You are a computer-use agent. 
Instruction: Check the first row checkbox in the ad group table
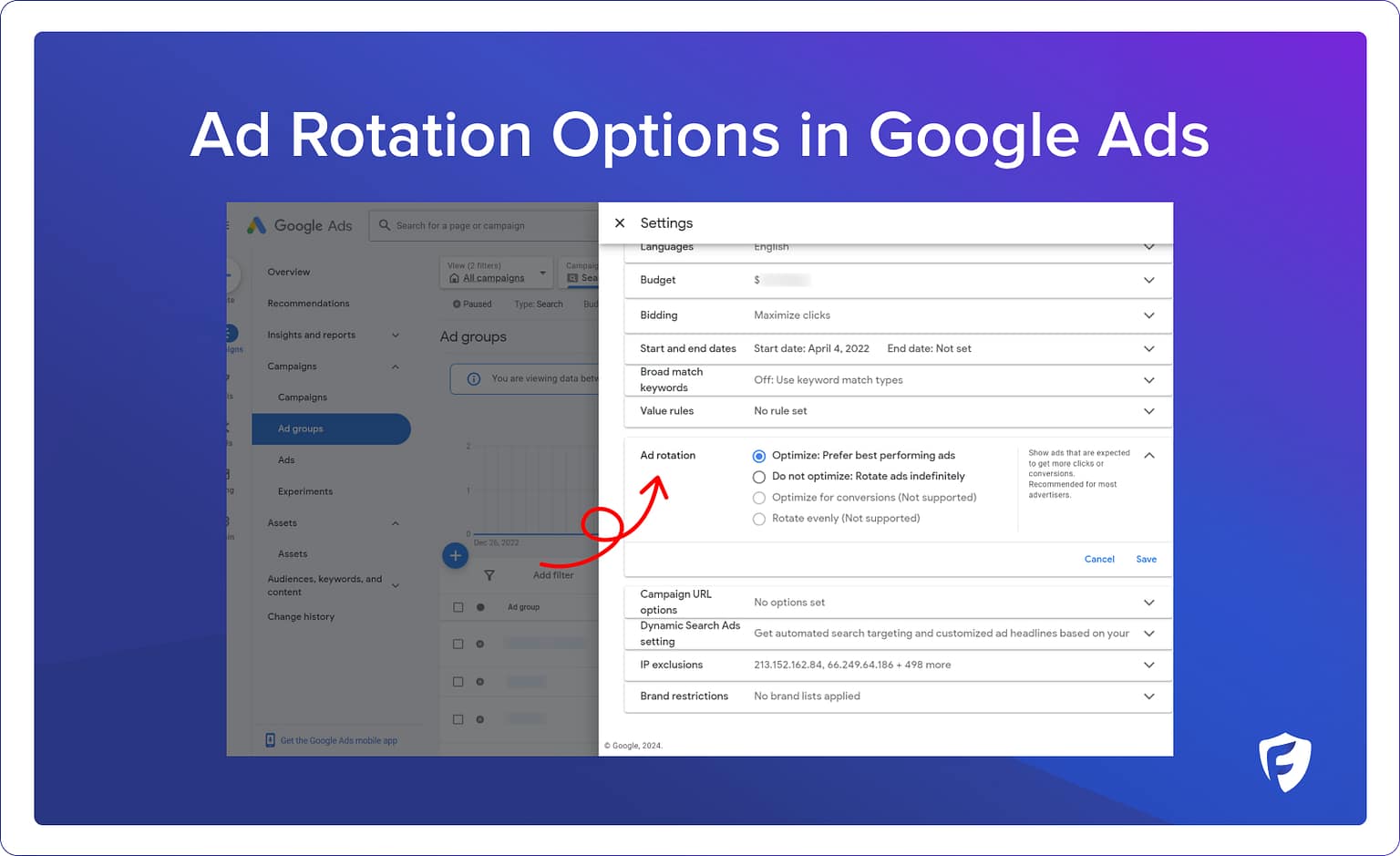coord(458,606)
